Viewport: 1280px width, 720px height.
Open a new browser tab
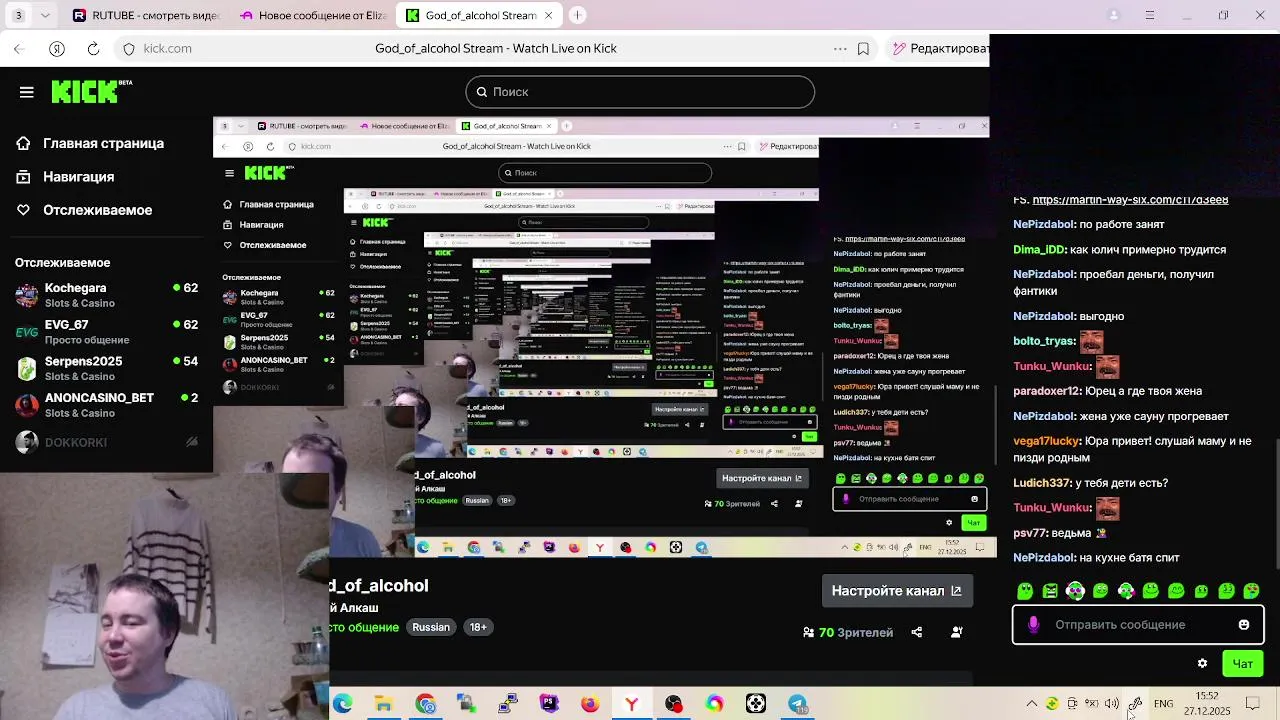tap(578, 15)
